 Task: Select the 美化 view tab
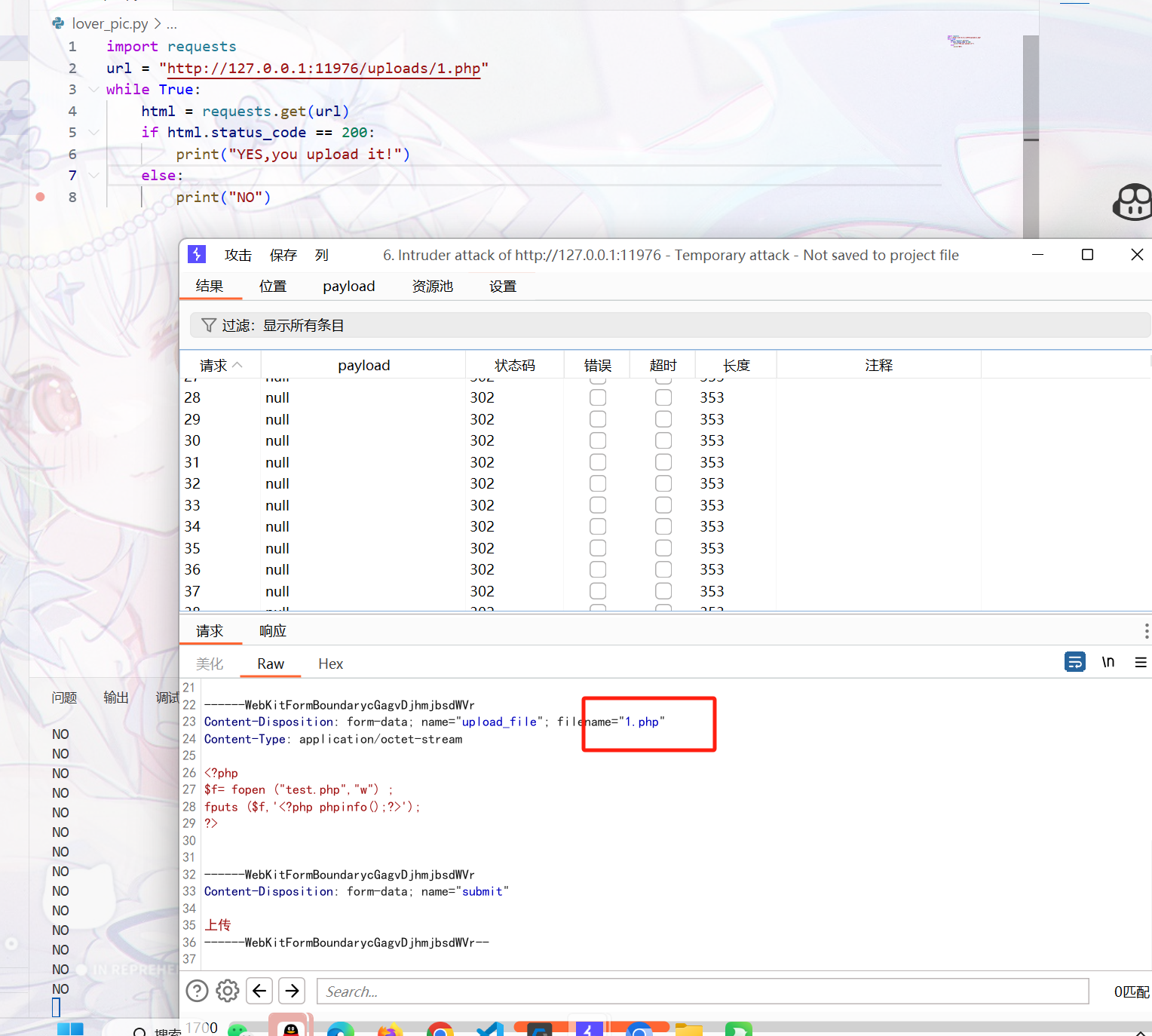pyautogui.click(x=210, y=664)
